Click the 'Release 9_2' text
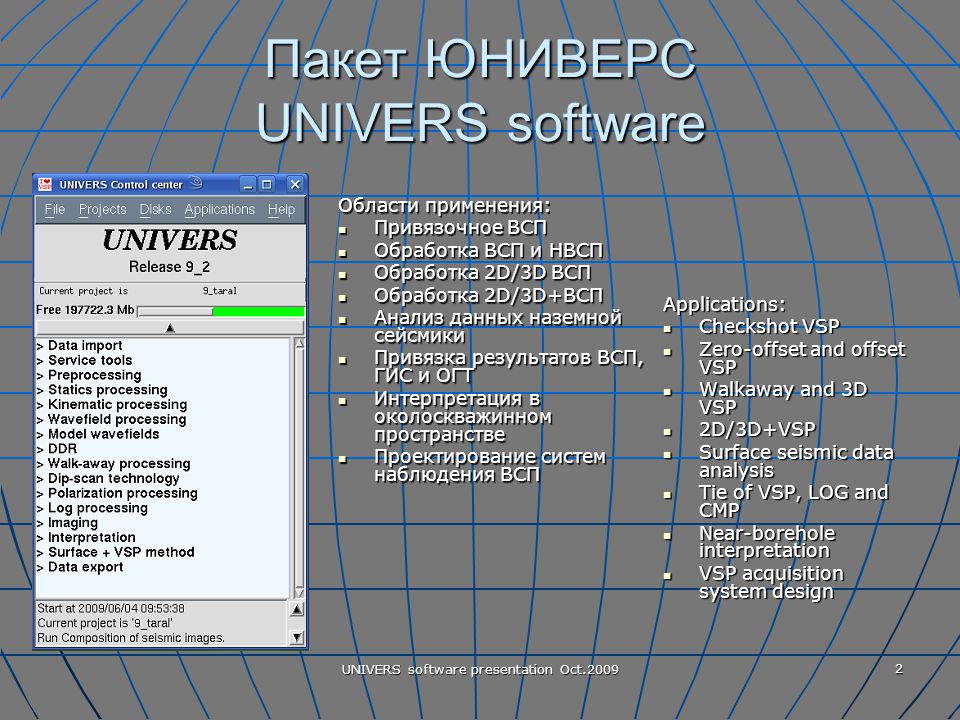 point(170,267)
